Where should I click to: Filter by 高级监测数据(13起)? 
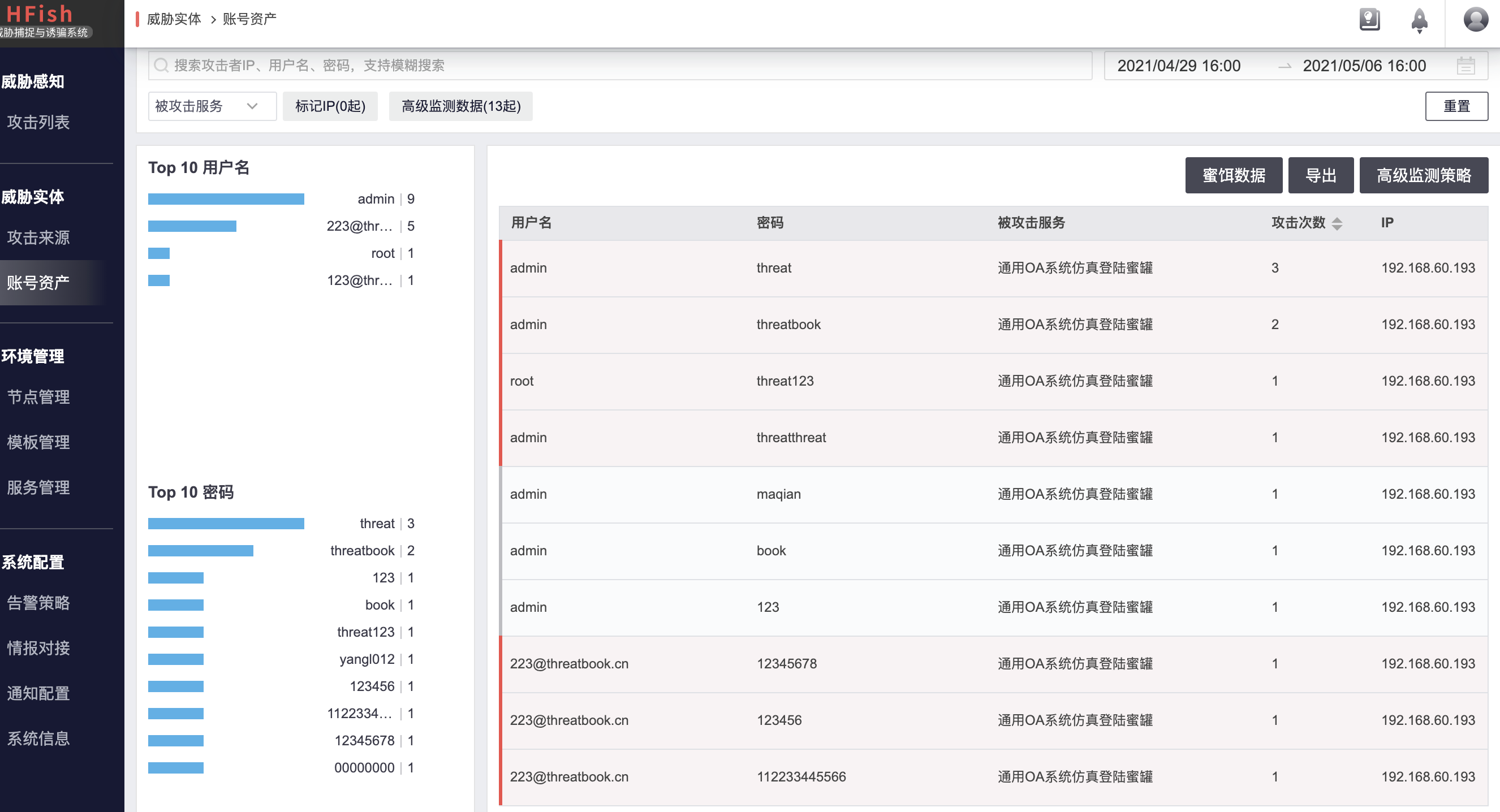pyautogui.click(x=460, y=106)
